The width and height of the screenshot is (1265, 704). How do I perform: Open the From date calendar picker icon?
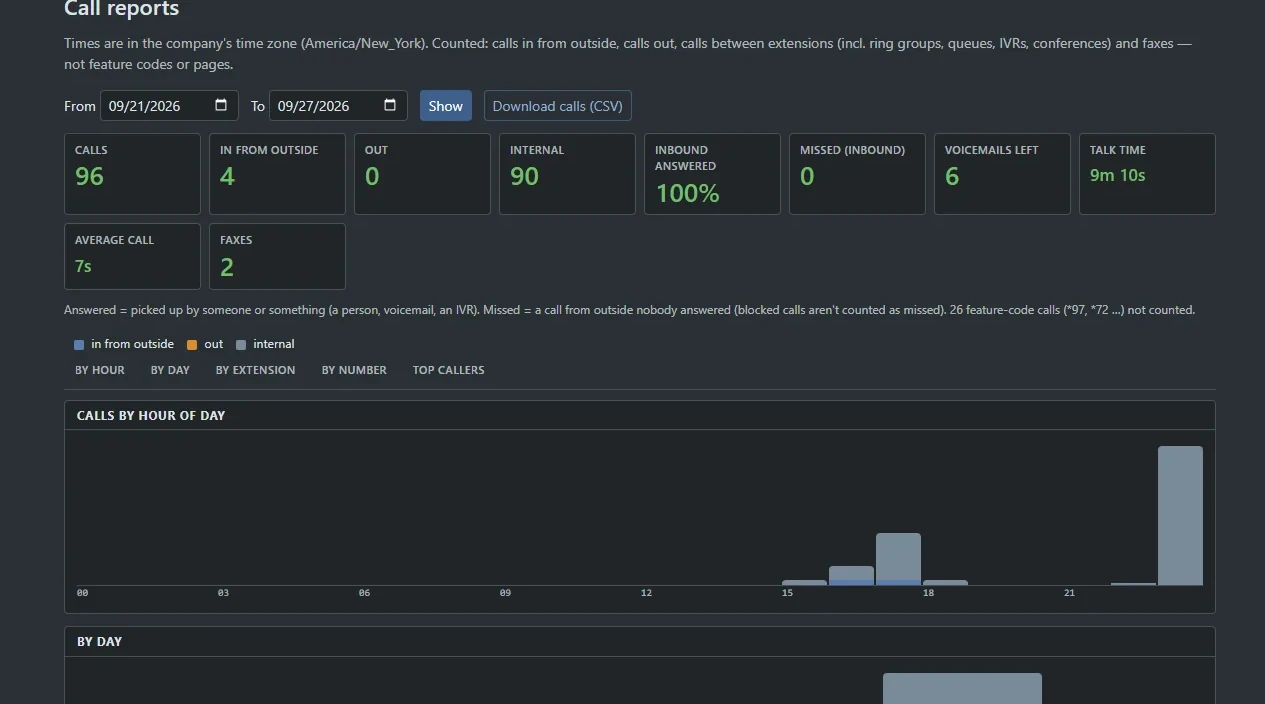tap(221, 105)
